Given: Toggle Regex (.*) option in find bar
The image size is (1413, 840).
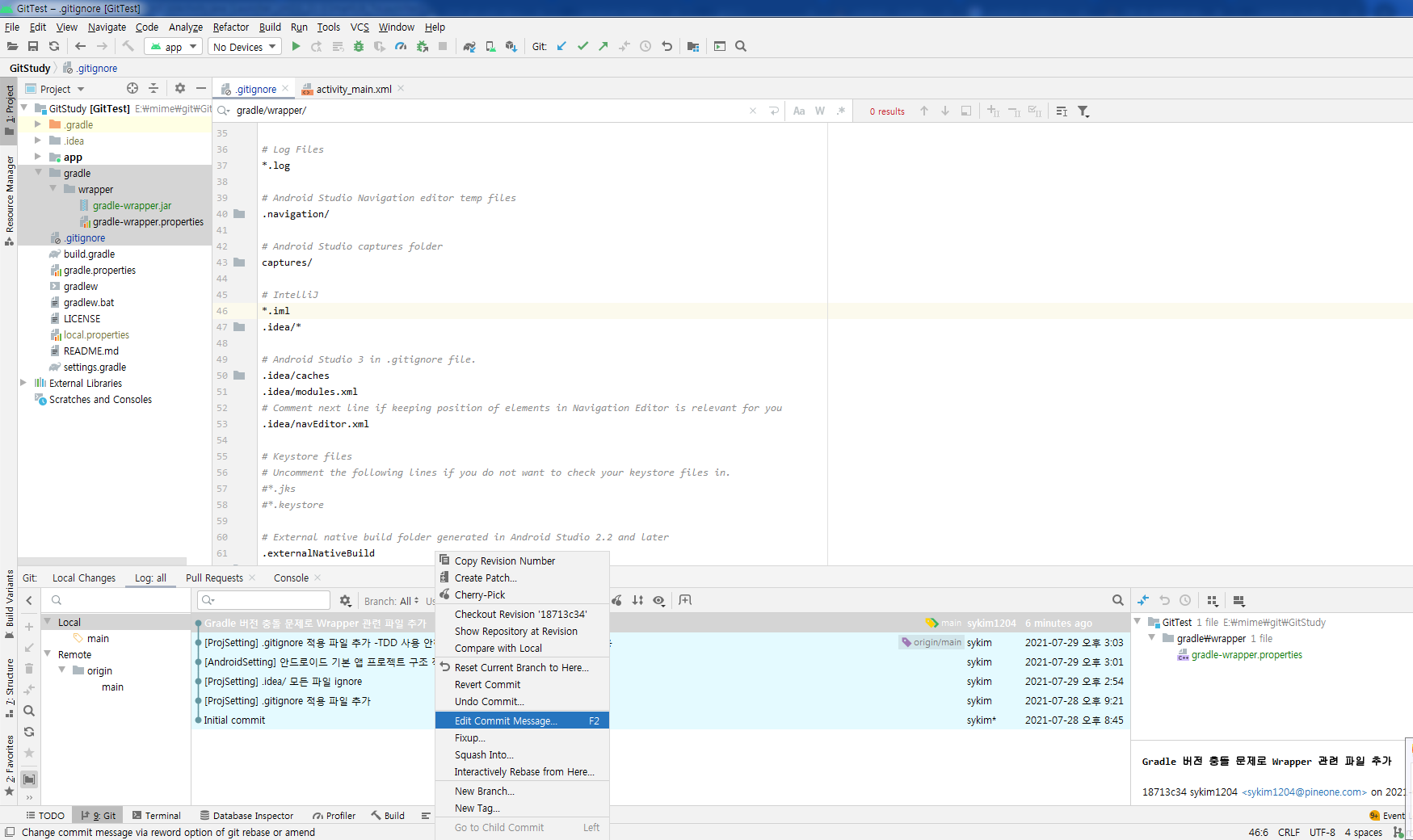Looking at the screenshot, I should (x=841, y=111).
